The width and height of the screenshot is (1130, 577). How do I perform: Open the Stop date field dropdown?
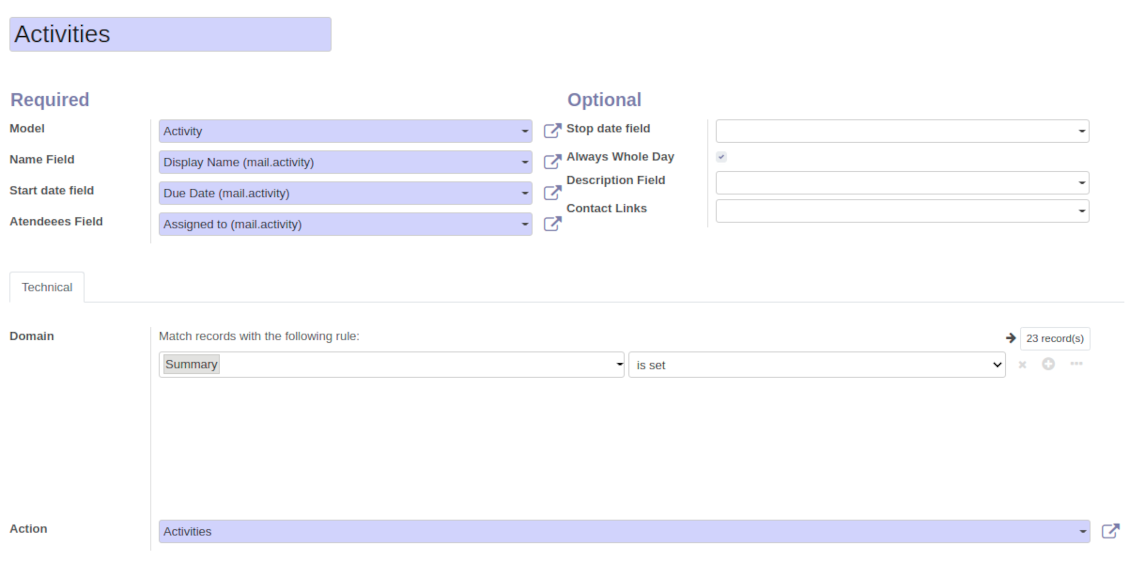coord(902,131)
